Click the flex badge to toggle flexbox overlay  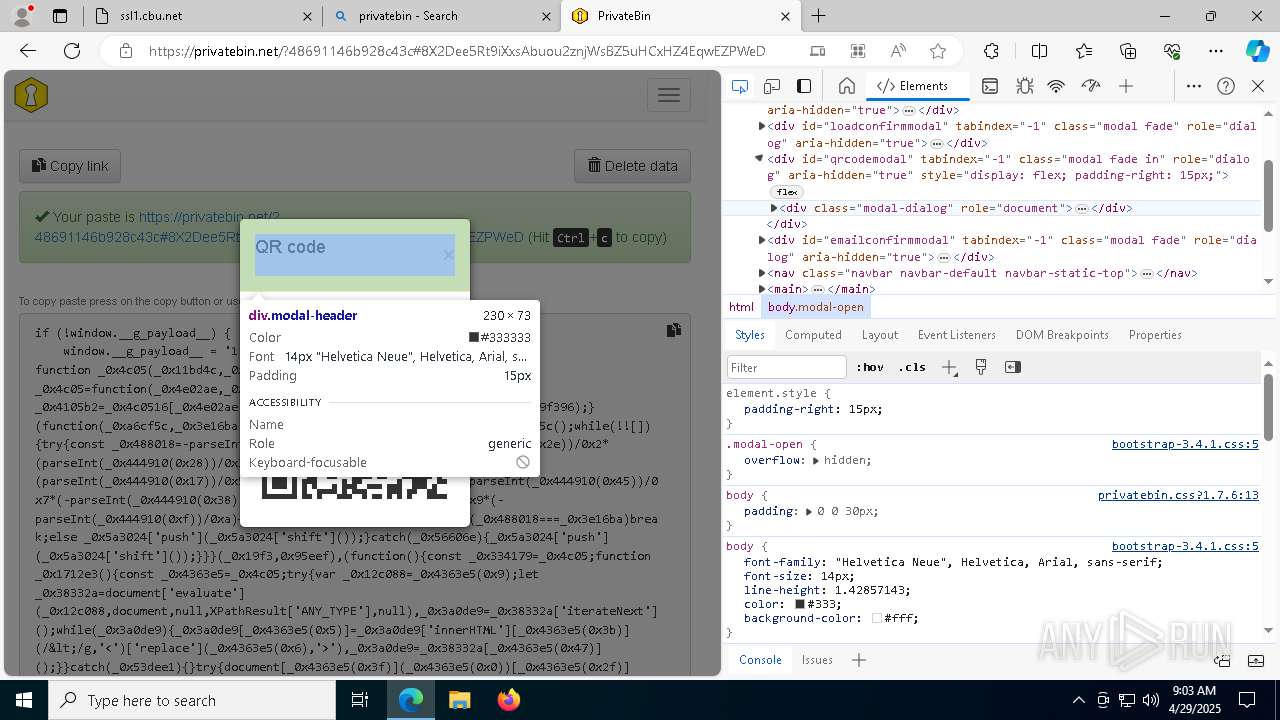pyautogui.click(x=787, y=192)
